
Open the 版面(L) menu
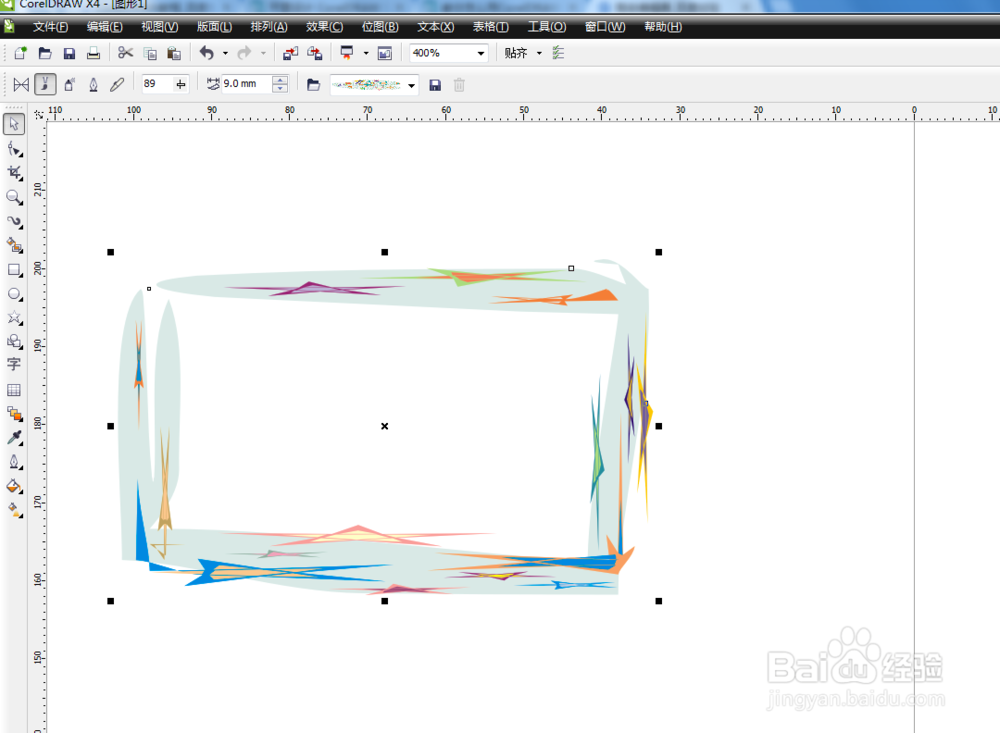click(x=214, y=27)
